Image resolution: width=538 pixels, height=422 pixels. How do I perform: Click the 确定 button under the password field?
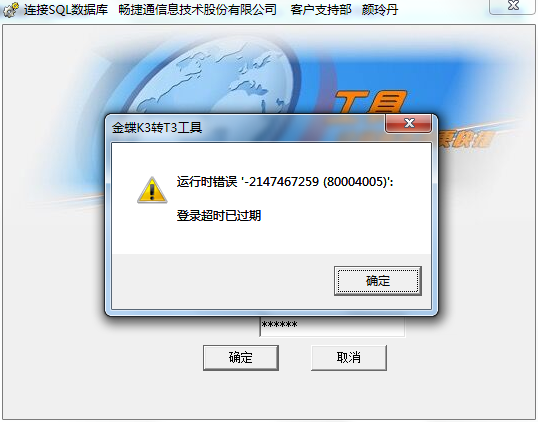point(241,358)
